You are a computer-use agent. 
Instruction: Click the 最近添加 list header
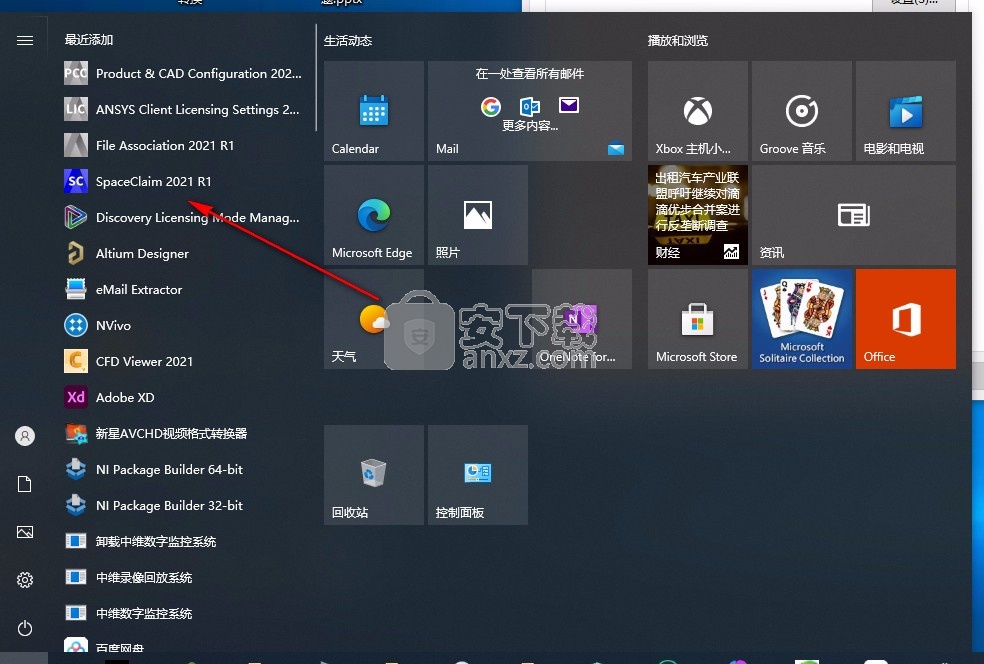point(88,40)
